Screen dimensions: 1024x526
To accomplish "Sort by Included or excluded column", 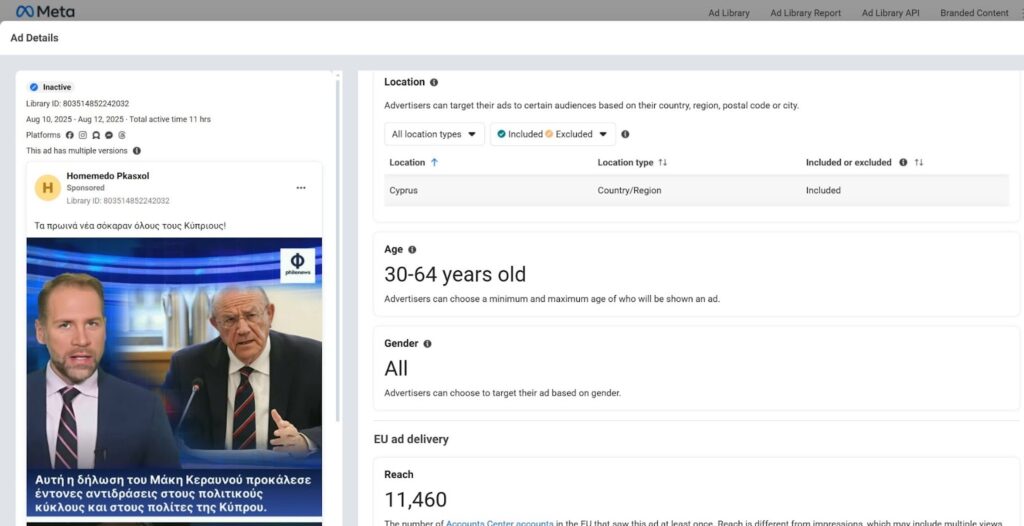I will (919, 162).
